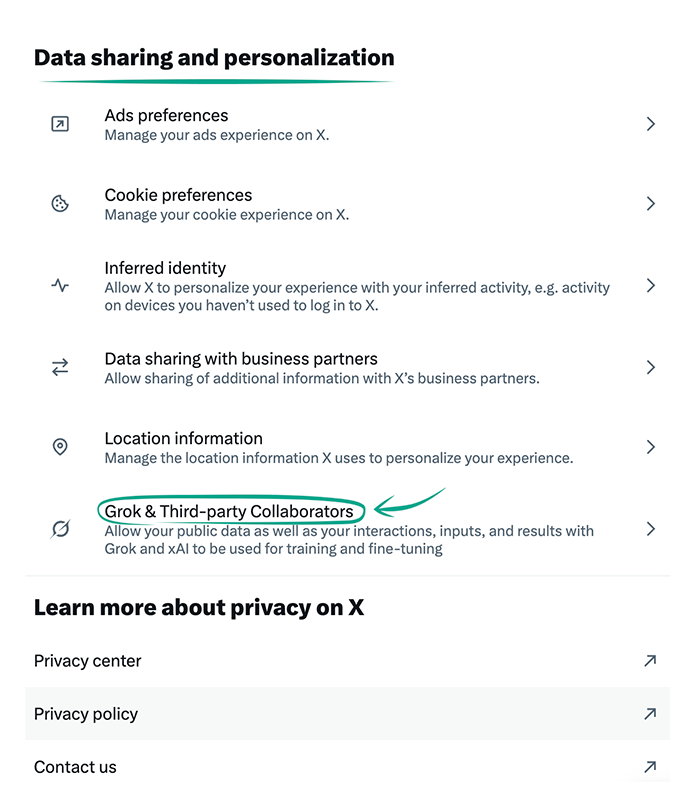Viewport: 700px width, 801px height.
Task: Open Inferred identity via its chevron
Action: click(x=650, y=286)
